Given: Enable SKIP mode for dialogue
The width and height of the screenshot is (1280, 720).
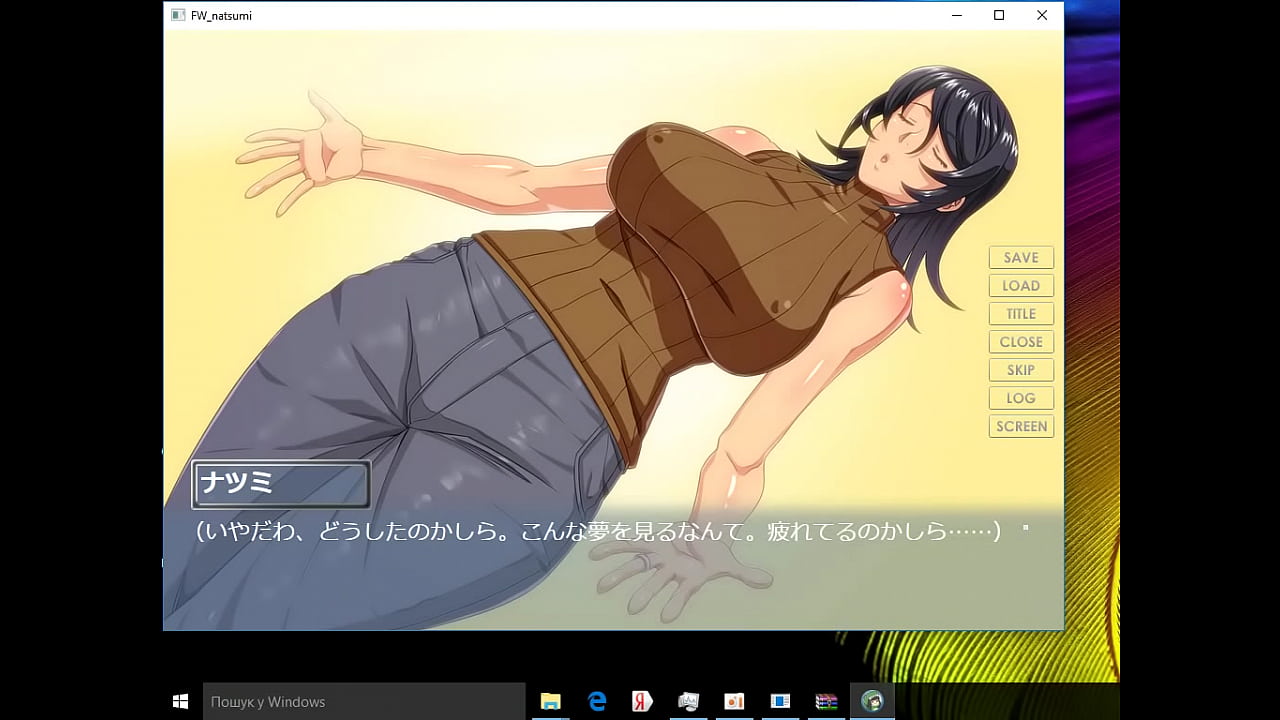Looking at the screenshot, I should pos(1021,370).
